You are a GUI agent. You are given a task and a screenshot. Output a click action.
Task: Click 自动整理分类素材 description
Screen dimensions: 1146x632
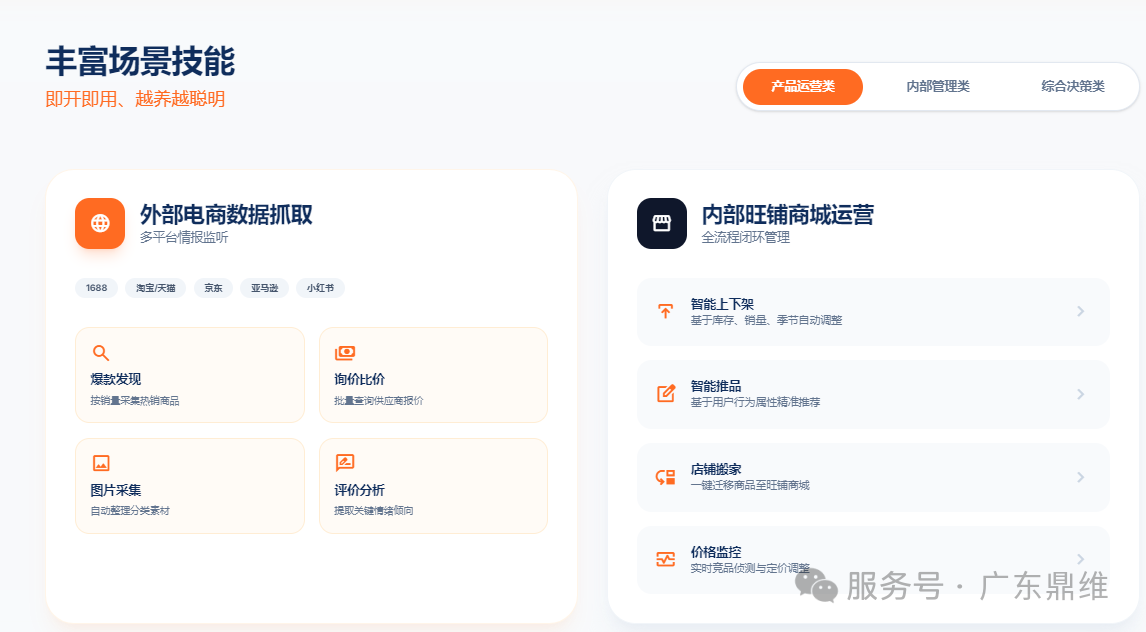[x=129, y=511]
